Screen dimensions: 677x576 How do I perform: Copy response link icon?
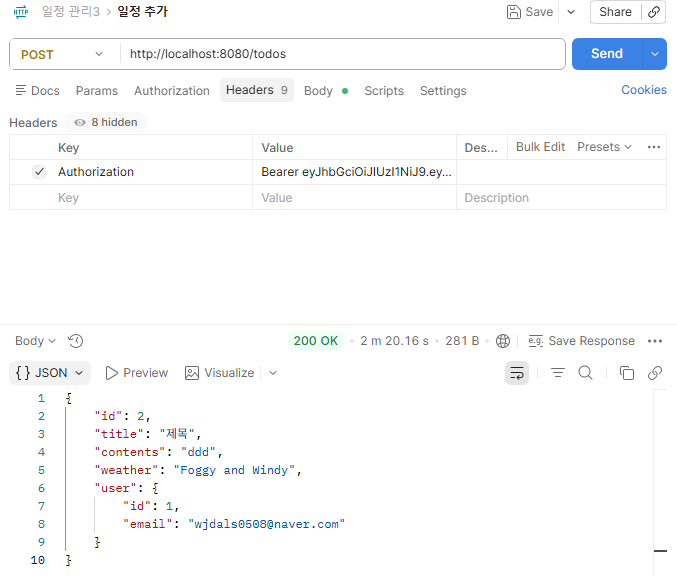tap(655, 373)
